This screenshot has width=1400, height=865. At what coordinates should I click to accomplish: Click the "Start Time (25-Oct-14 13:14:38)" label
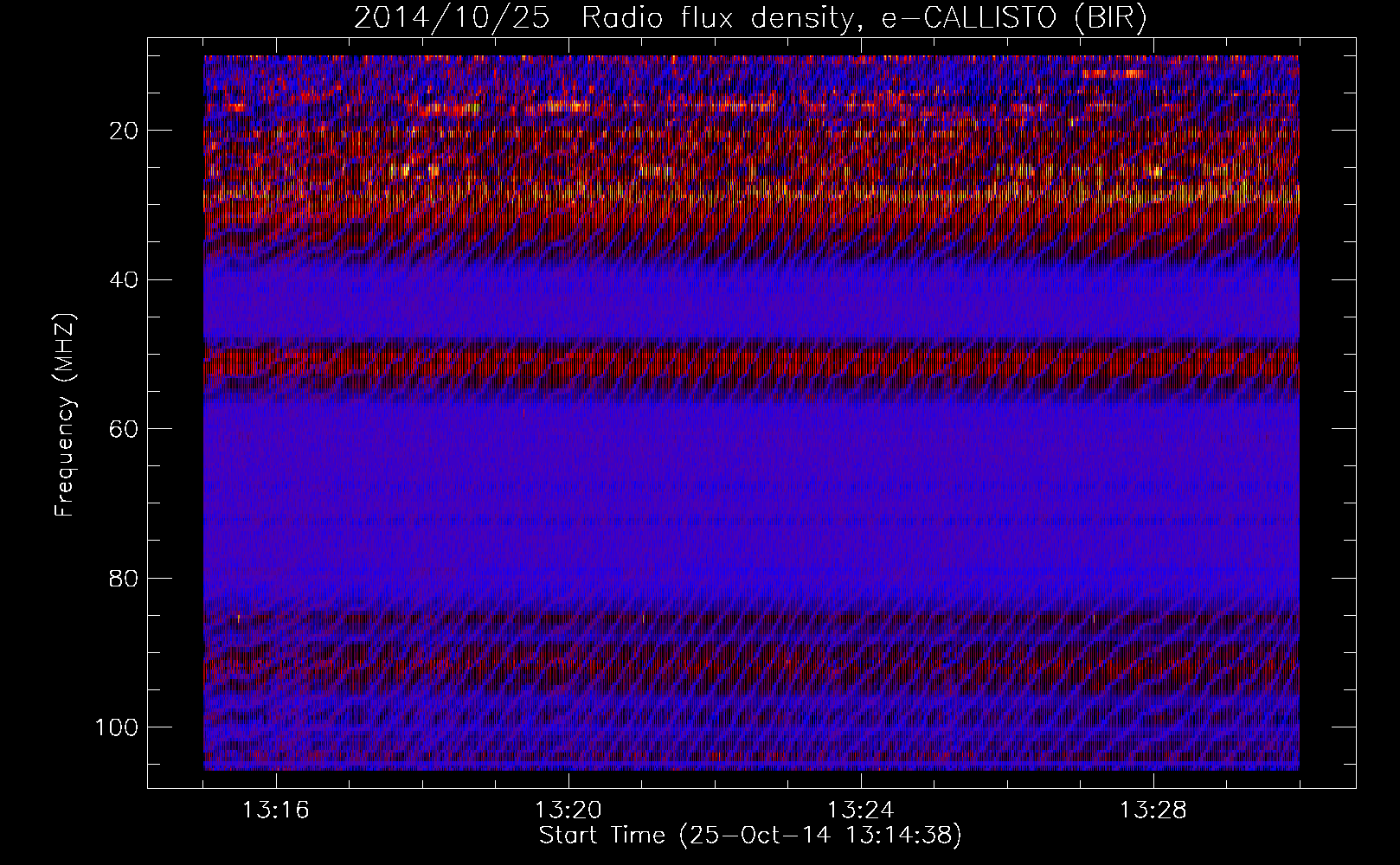[x=750, y=836]
